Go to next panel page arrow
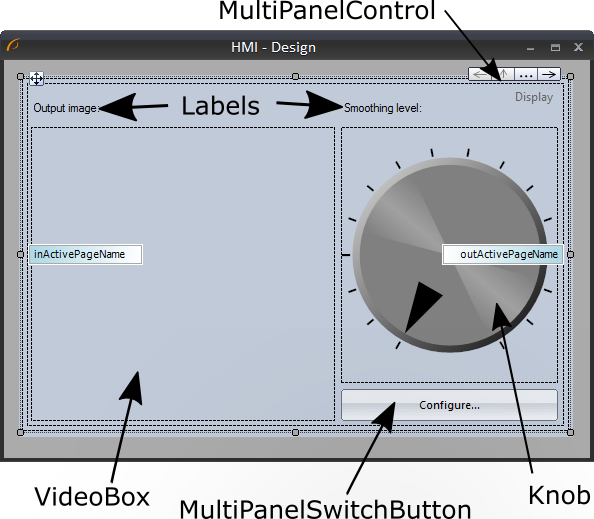This screenshot has width=594, height=519. 549,74
